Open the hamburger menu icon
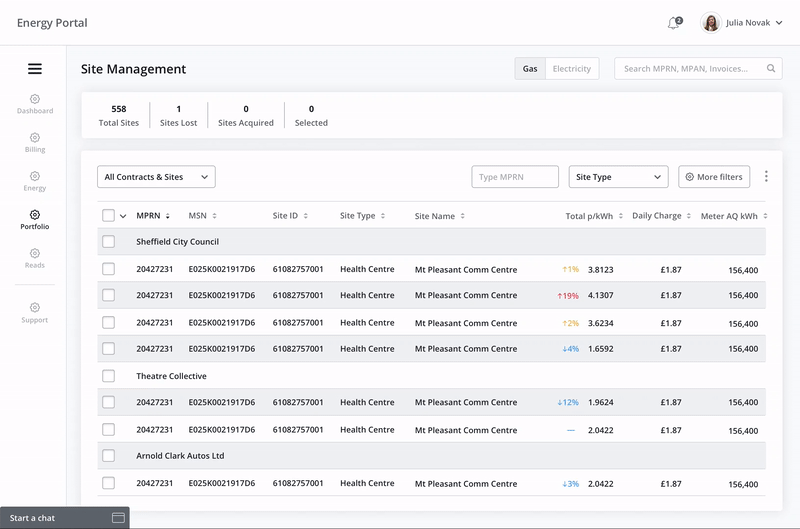The width and height of the screenshot is (800, 529). point(35,69)
